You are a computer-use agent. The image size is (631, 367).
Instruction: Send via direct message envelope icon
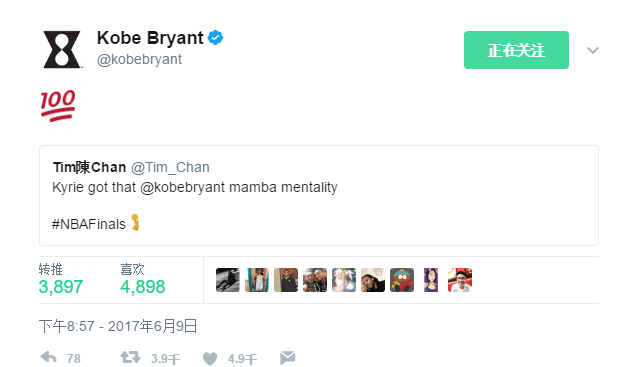[x=287, y=357]
